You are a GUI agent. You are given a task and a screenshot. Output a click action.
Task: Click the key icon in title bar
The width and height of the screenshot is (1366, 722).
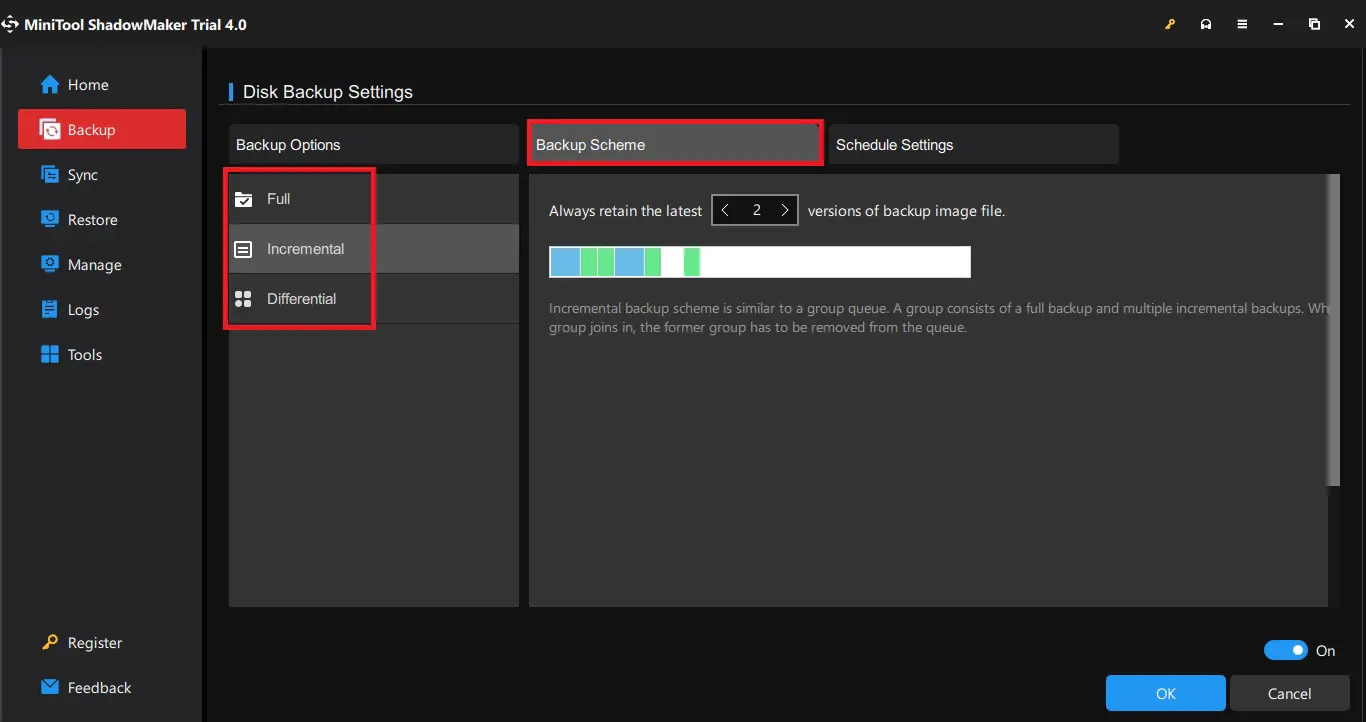tap(1170, 24)
